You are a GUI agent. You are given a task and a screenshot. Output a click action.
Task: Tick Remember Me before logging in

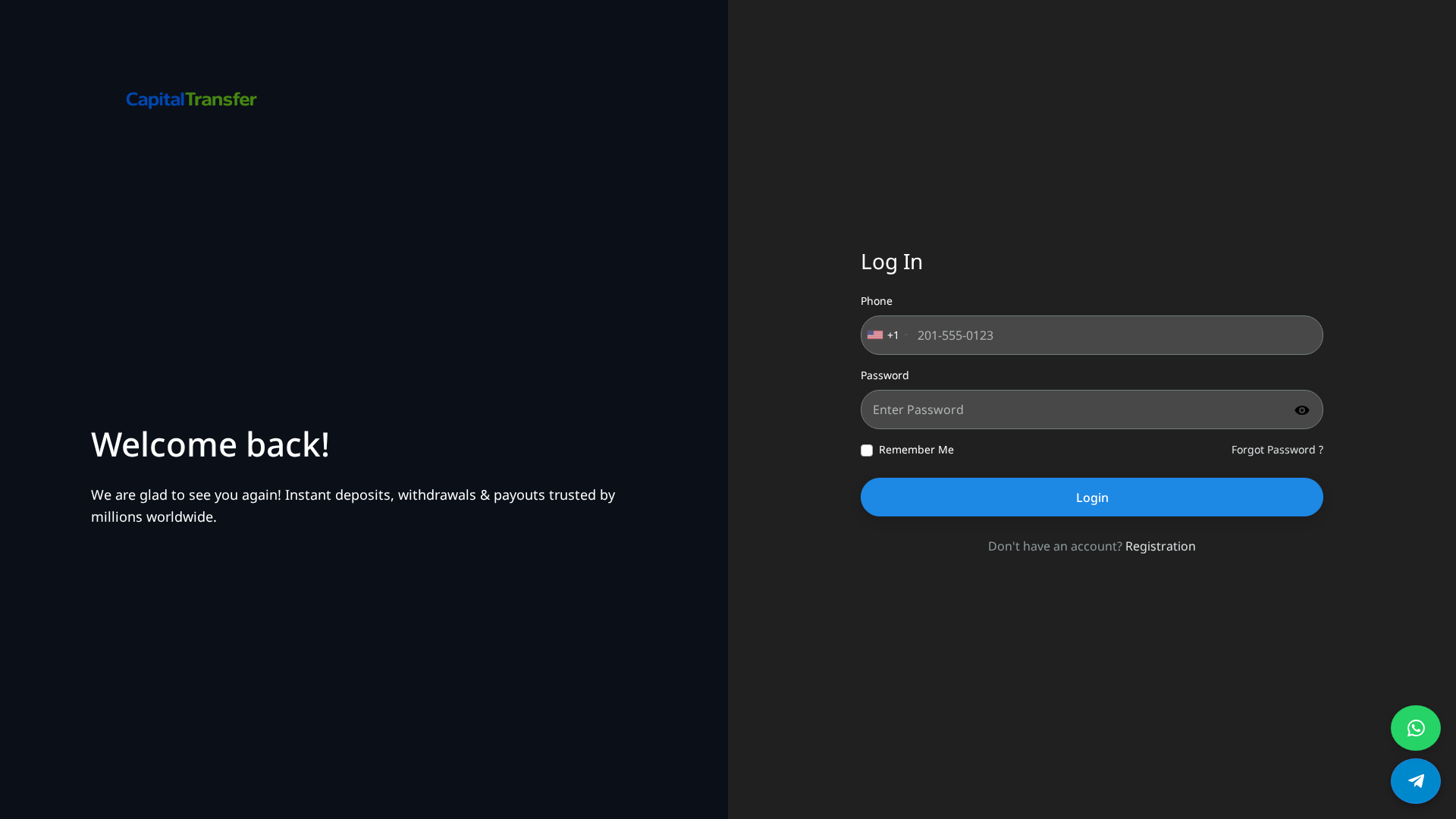pyautogui.click(x=866, y=450)
